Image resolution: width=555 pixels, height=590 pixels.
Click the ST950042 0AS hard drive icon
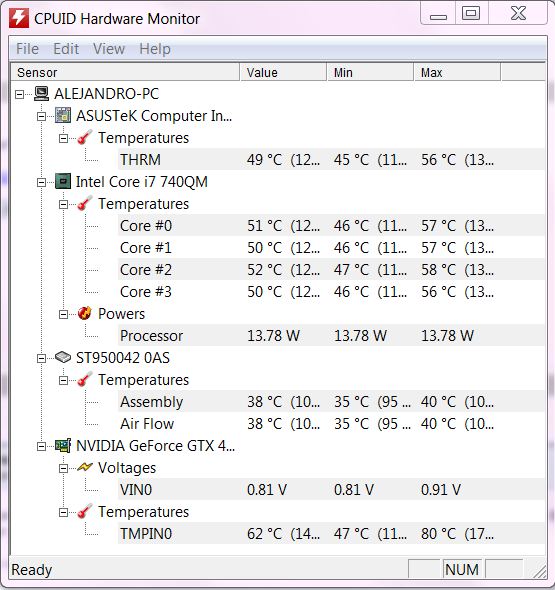pos(63,357)
